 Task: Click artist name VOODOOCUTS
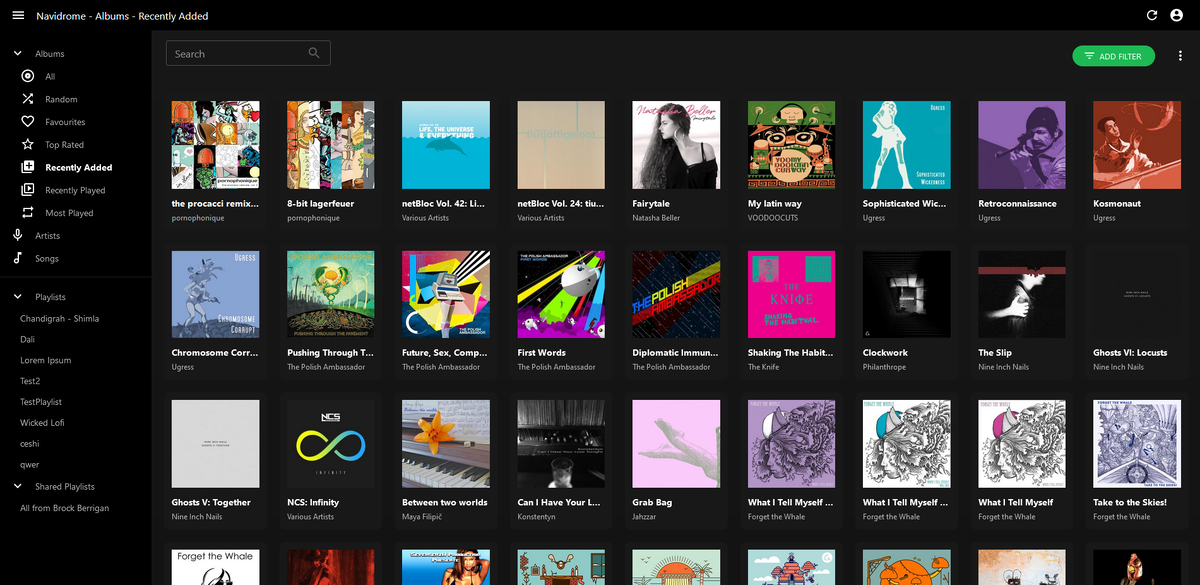point(774,218)
